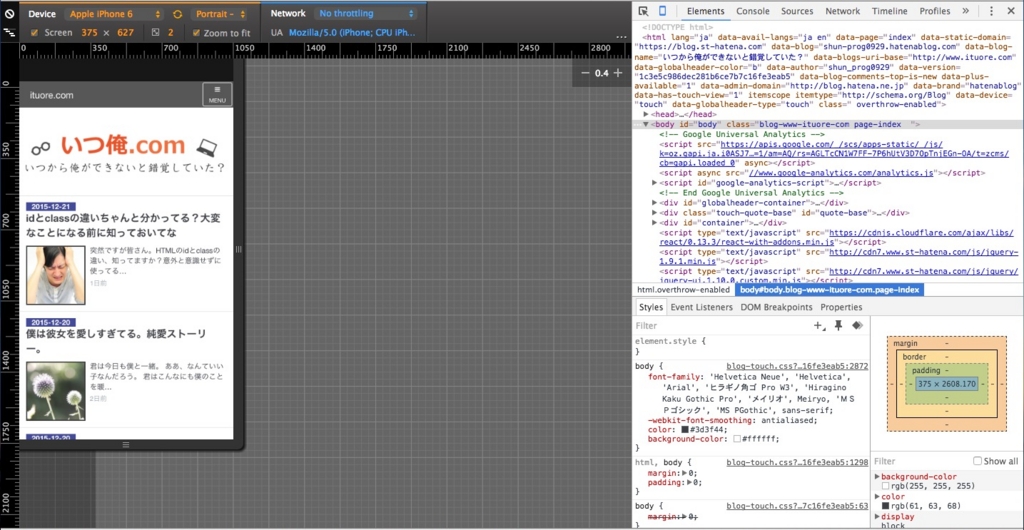The height and width of the screenshot is (530, 1024).
Task: Click the rgb(61, 63, 68) computed swatch
Action: (x=886, y=506)
